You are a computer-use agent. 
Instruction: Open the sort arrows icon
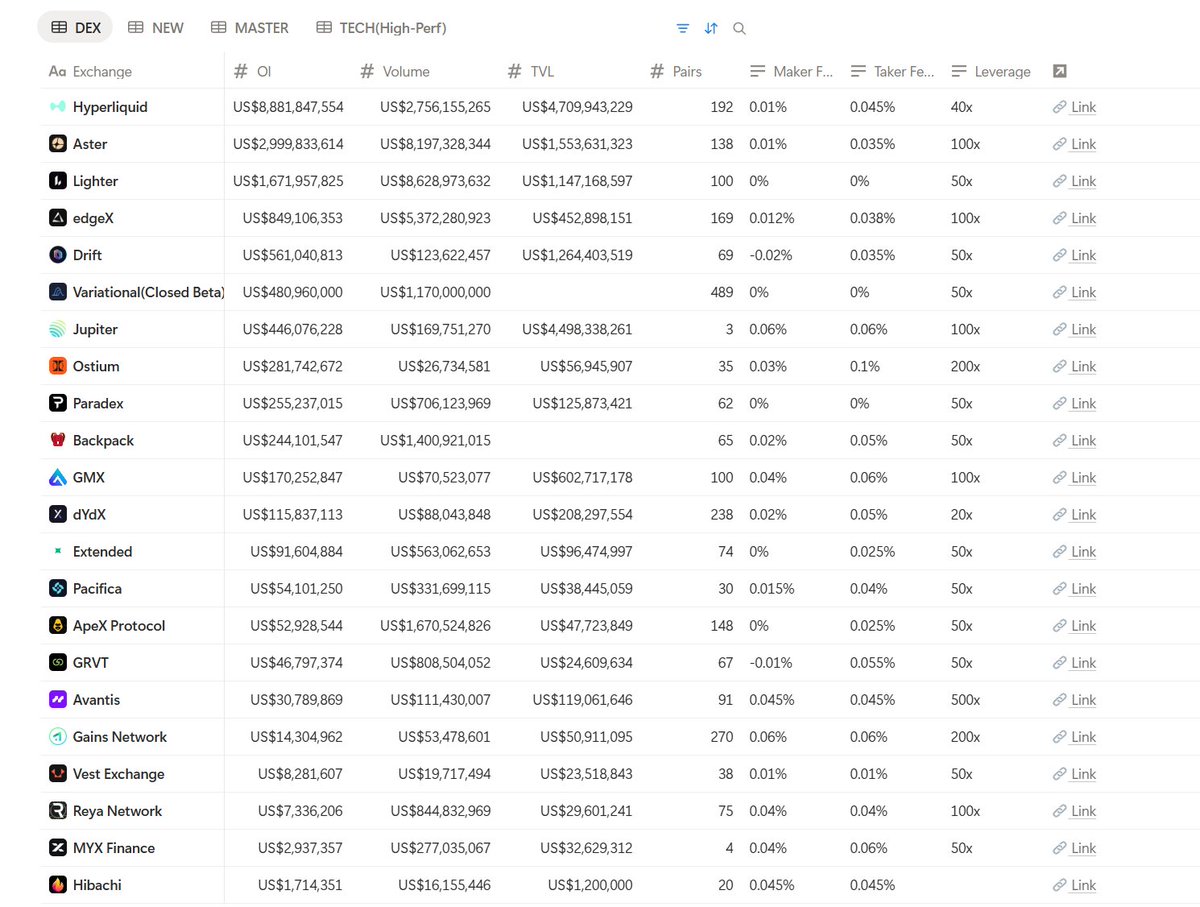click(711, 28)
